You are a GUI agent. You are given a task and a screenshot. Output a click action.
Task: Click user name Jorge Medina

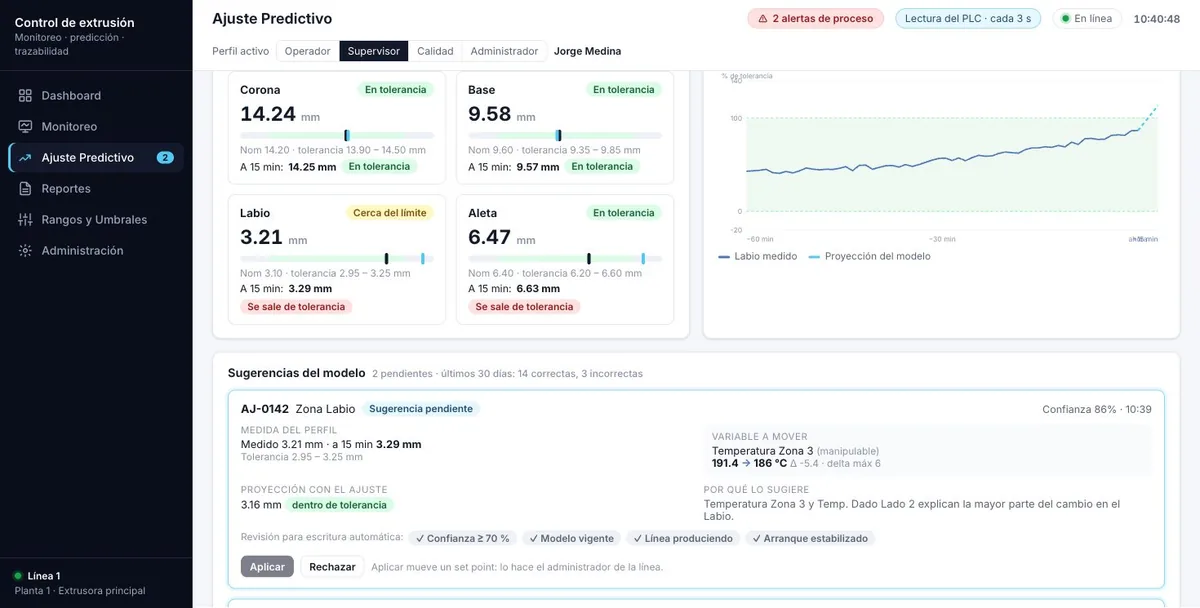587,51
